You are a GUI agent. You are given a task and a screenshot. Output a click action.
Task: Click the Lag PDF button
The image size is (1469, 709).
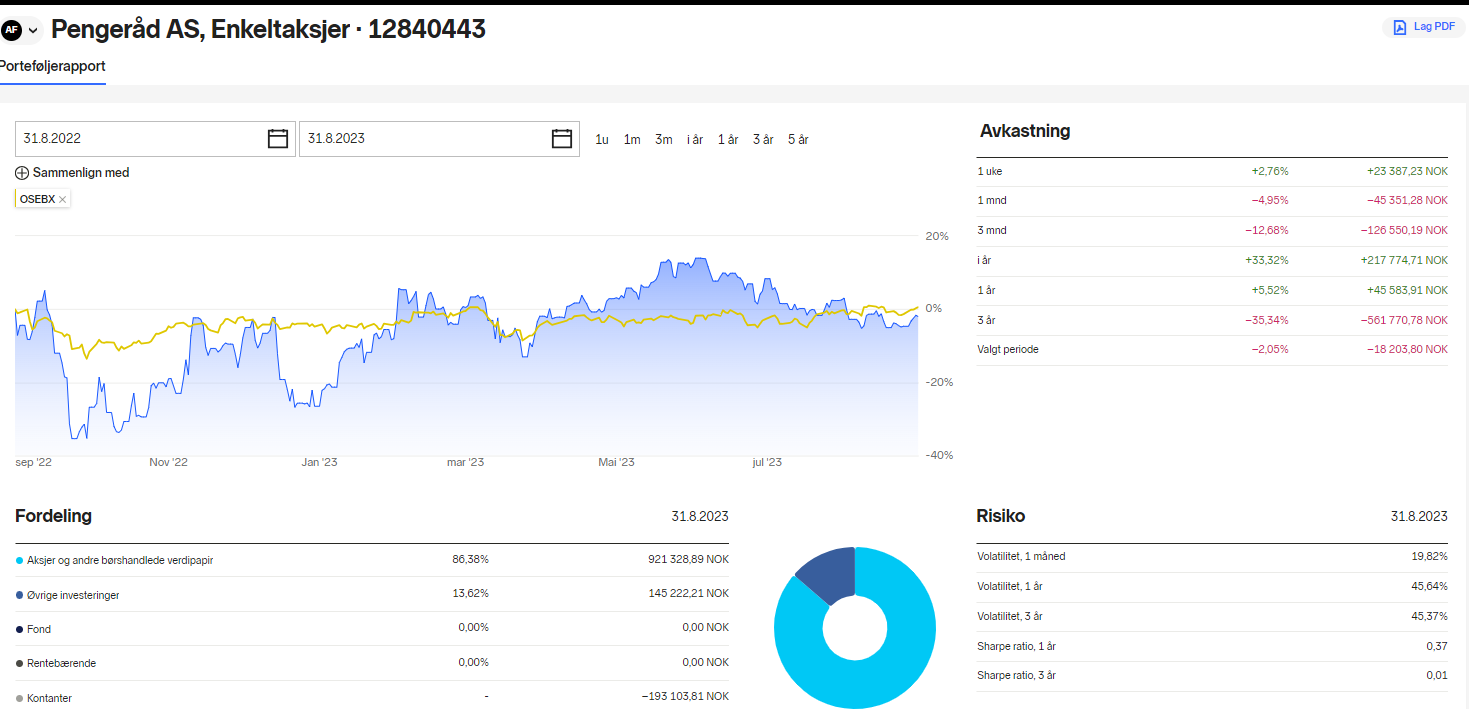pyautogui.click(x=1424, y=27)
